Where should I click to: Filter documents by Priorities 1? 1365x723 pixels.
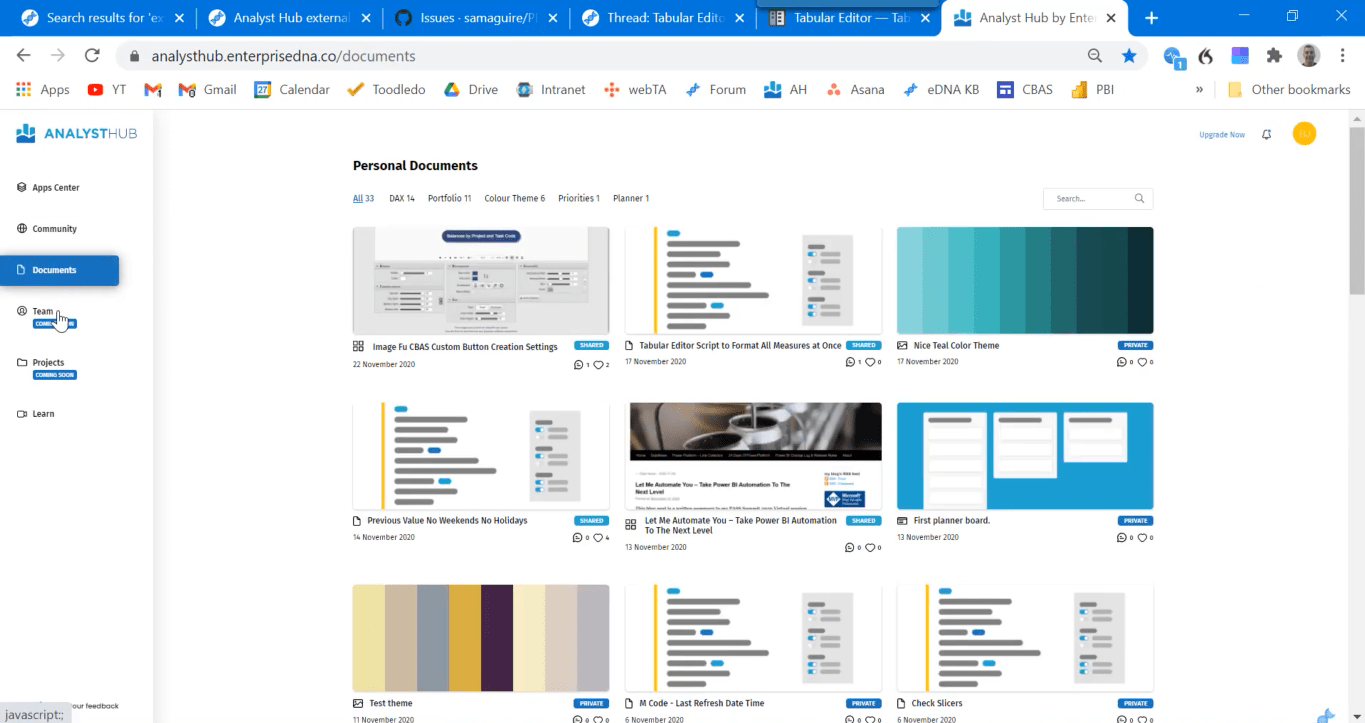(579, 198)
